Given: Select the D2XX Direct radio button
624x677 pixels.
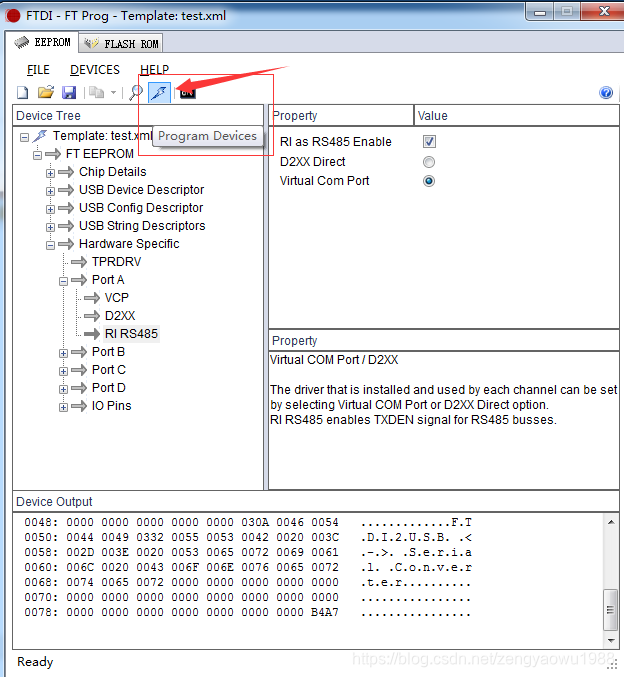Looking at the screenshot, I should tap(429, 162).
